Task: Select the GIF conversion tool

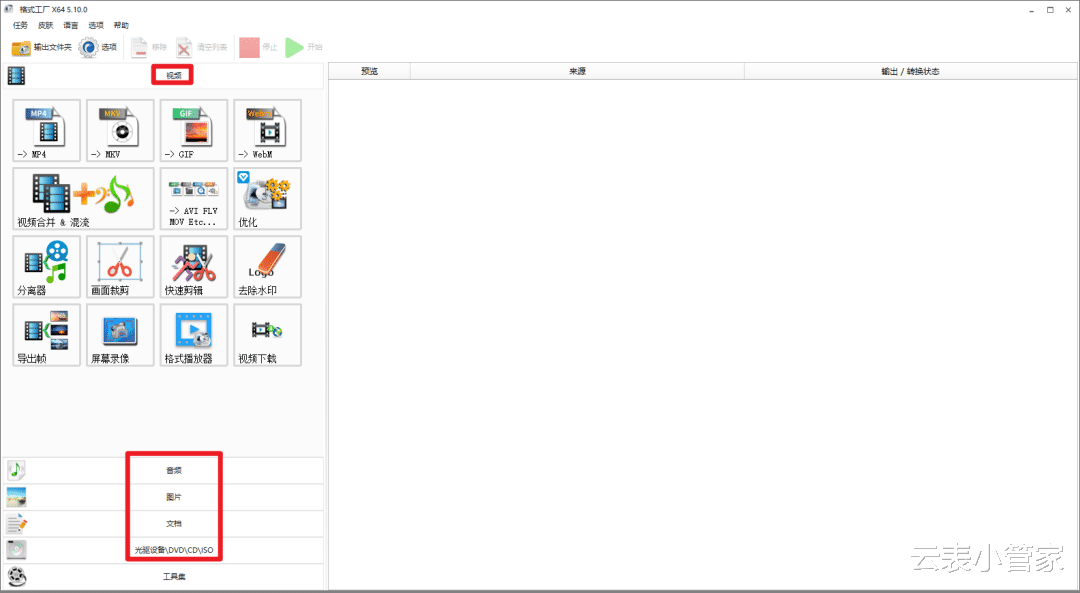Action: (x=194, y=131)
